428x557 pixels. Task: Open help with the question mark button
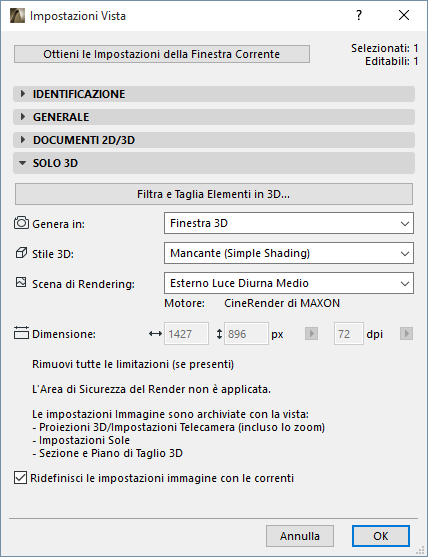tap(359, 15)
